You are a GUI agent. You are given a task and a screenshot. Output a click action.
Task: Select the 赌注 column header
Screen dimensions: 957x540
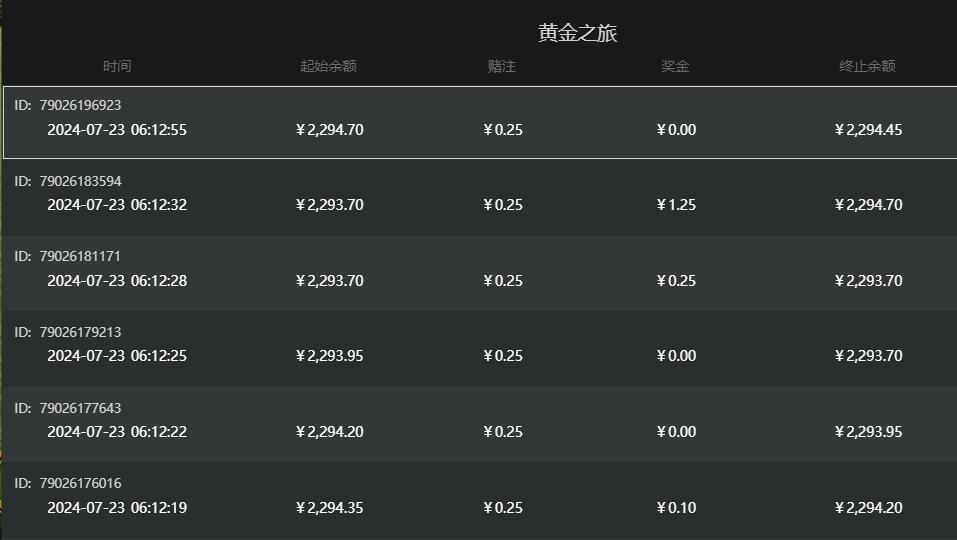tap(502, 66)
